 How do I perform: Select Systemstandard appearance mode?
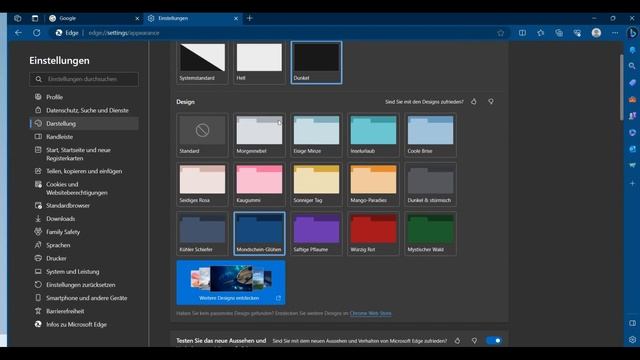(x=202, y=62)
